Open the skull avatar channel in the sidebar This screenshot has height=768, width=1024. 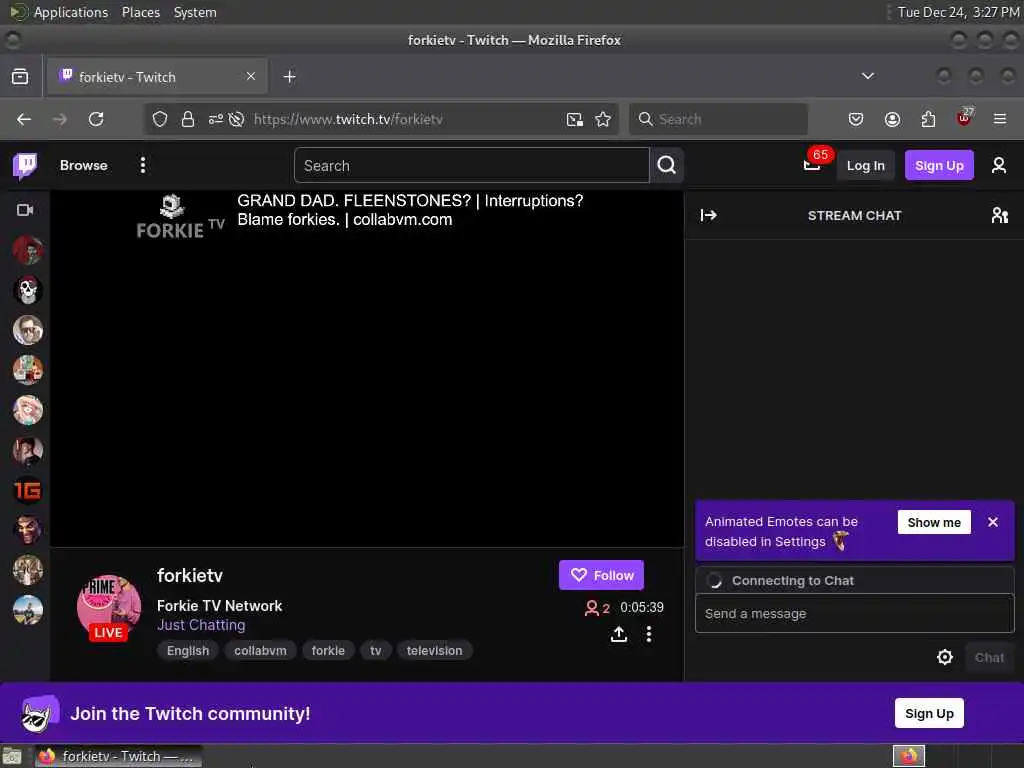point(27,290)
